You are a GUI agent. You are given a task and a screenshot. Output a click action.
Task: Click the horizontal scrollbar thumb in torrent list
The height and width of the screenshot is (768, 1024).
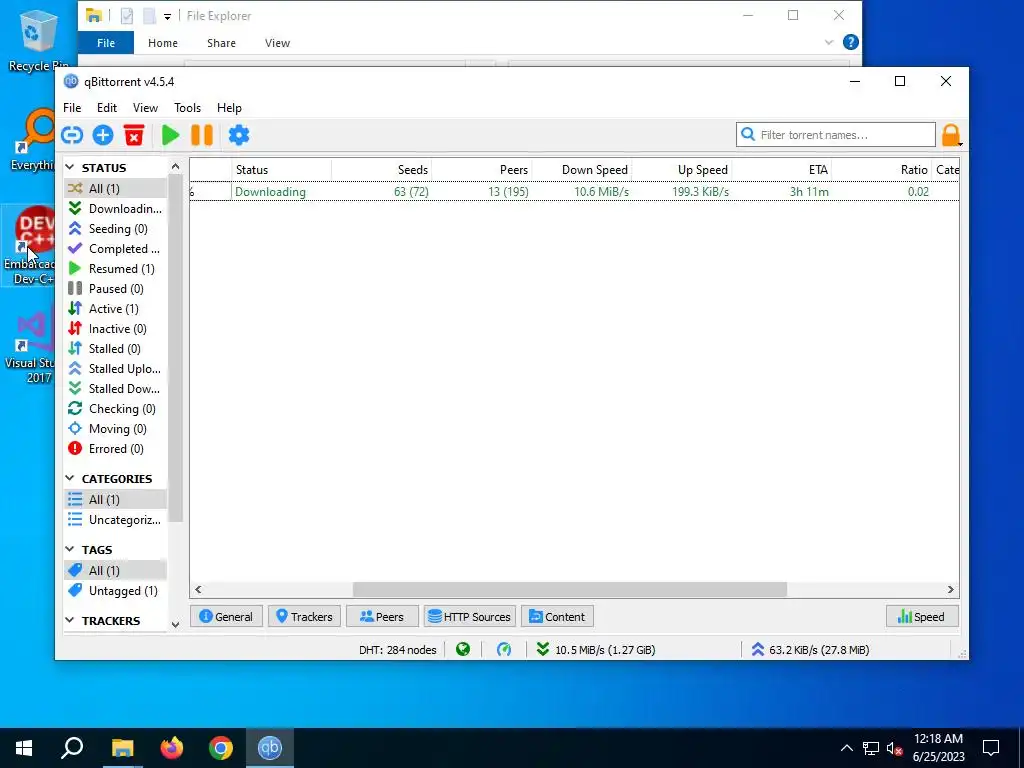[x=569, y=590]
